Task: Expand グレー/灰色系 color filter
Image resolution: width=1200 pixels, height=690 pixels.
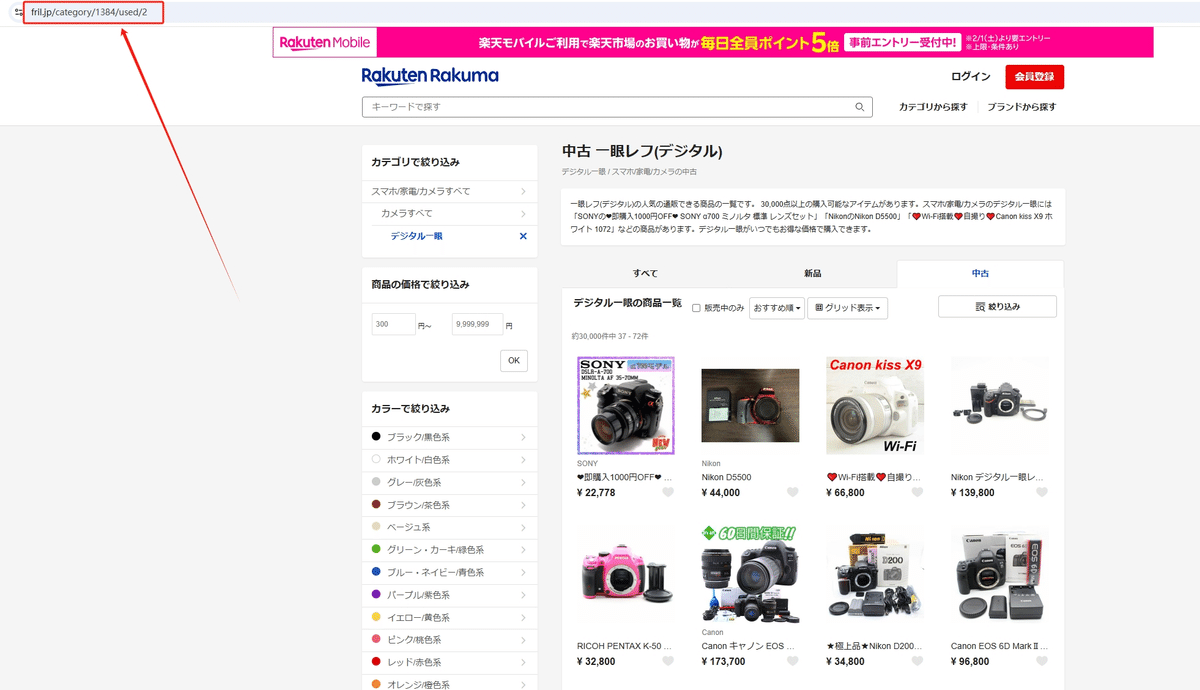Action: click(449, 482)
